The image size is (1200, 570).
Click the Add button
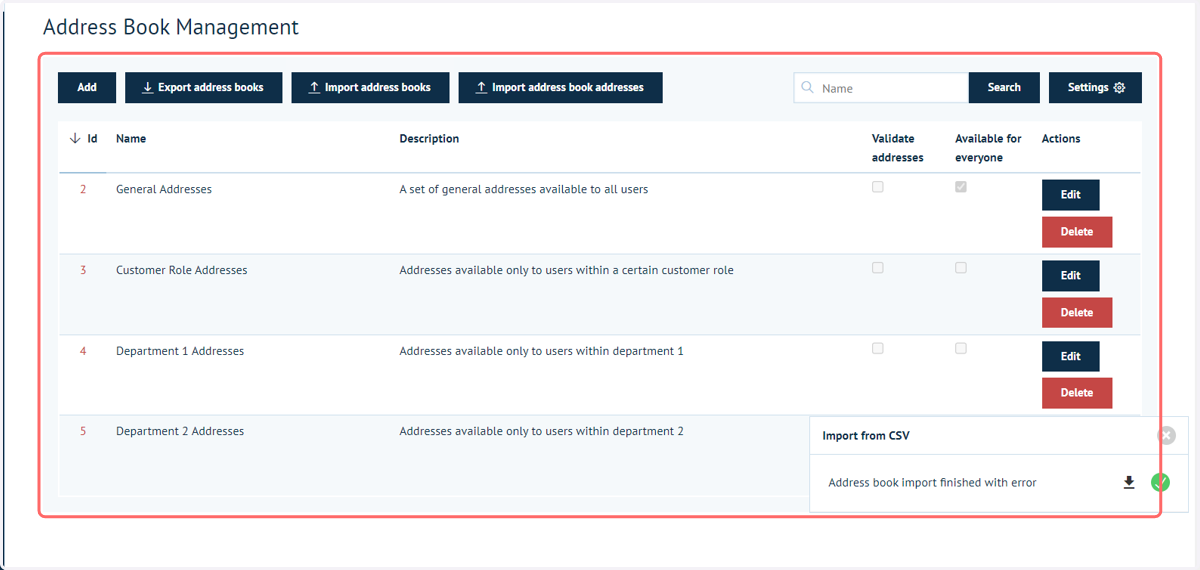click(87, 87)
